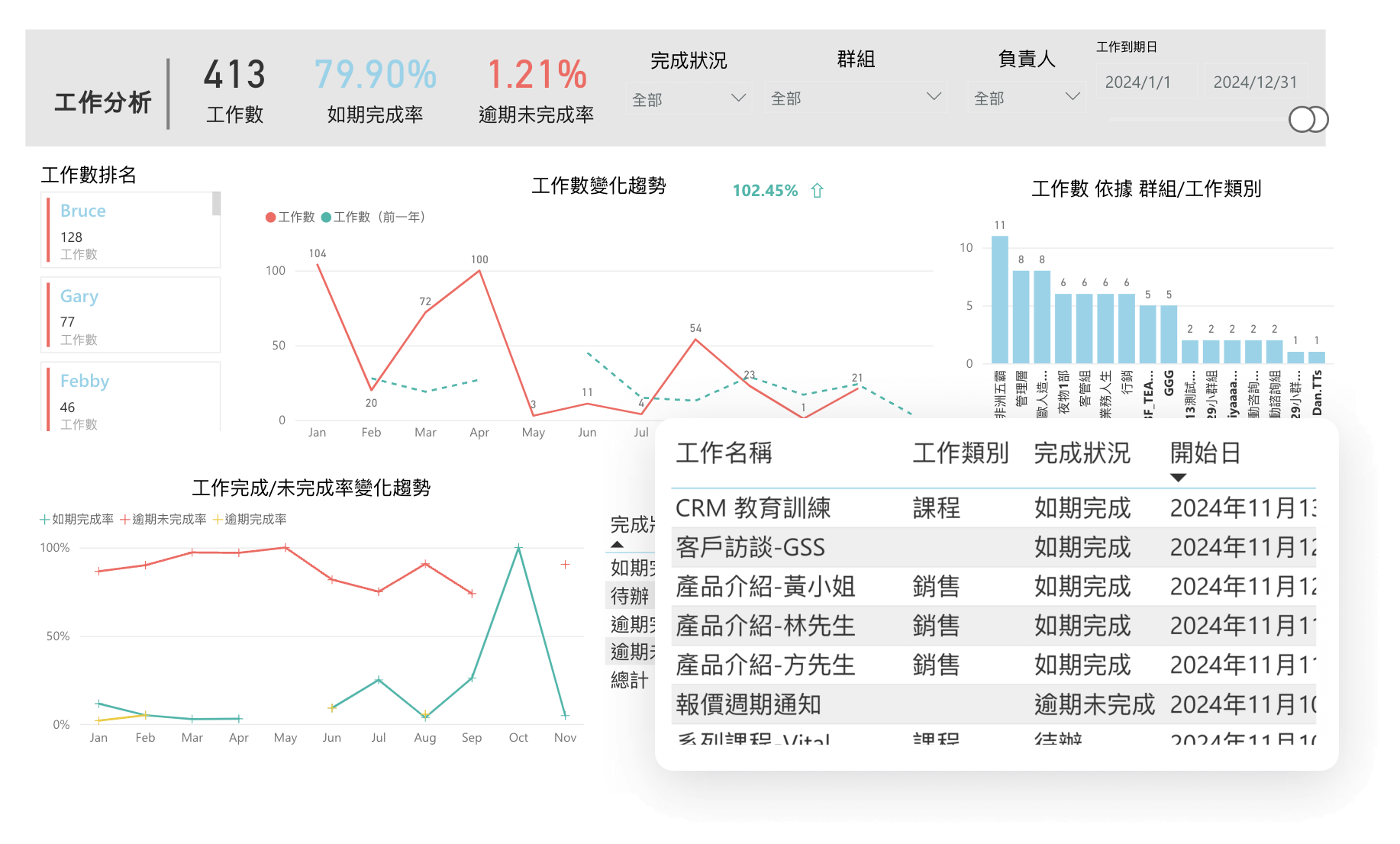Viewport: 1400px width, 844px height.
Task: Click the sort arrow under the background 完成狀況 header
Action: [618, 545]
